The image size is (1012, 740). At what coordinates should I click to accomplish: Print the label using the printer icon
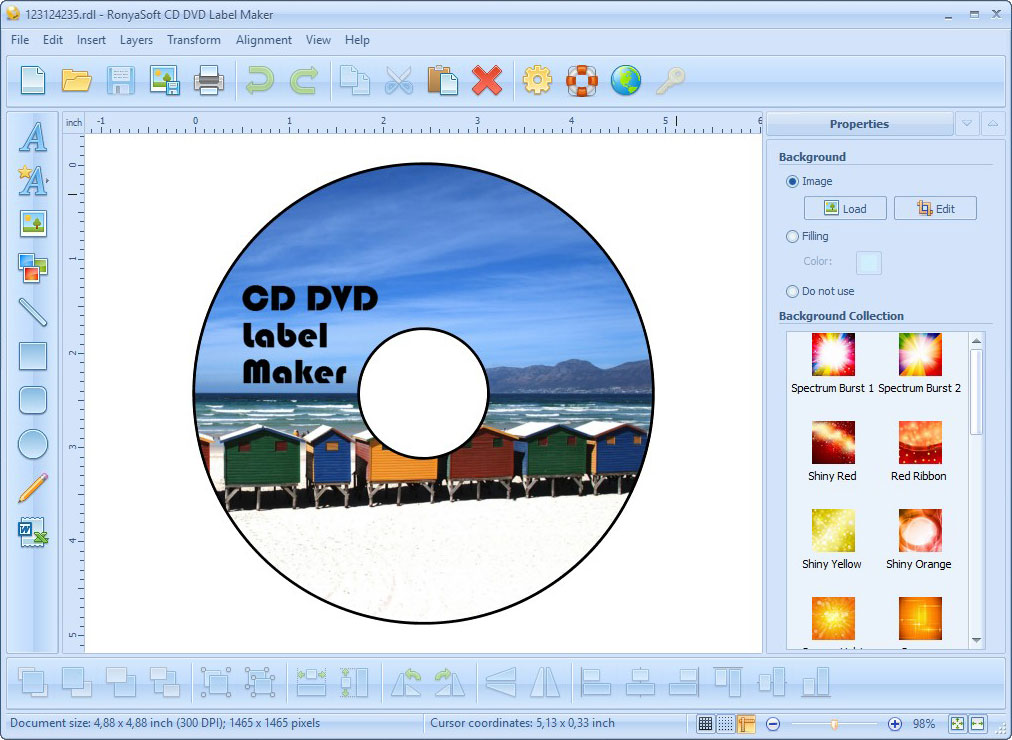point(209,81)
